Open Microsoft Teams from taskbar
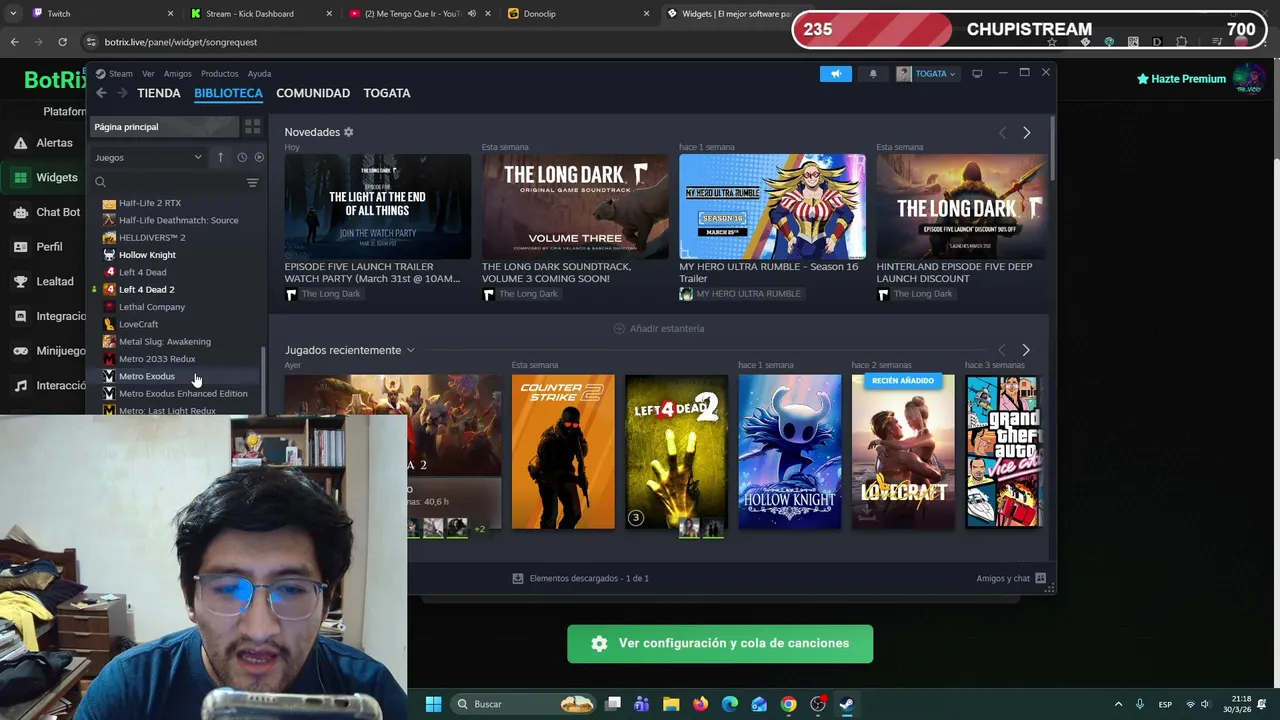Screen dimensions: 1280x720 click(x=641, y=704)
